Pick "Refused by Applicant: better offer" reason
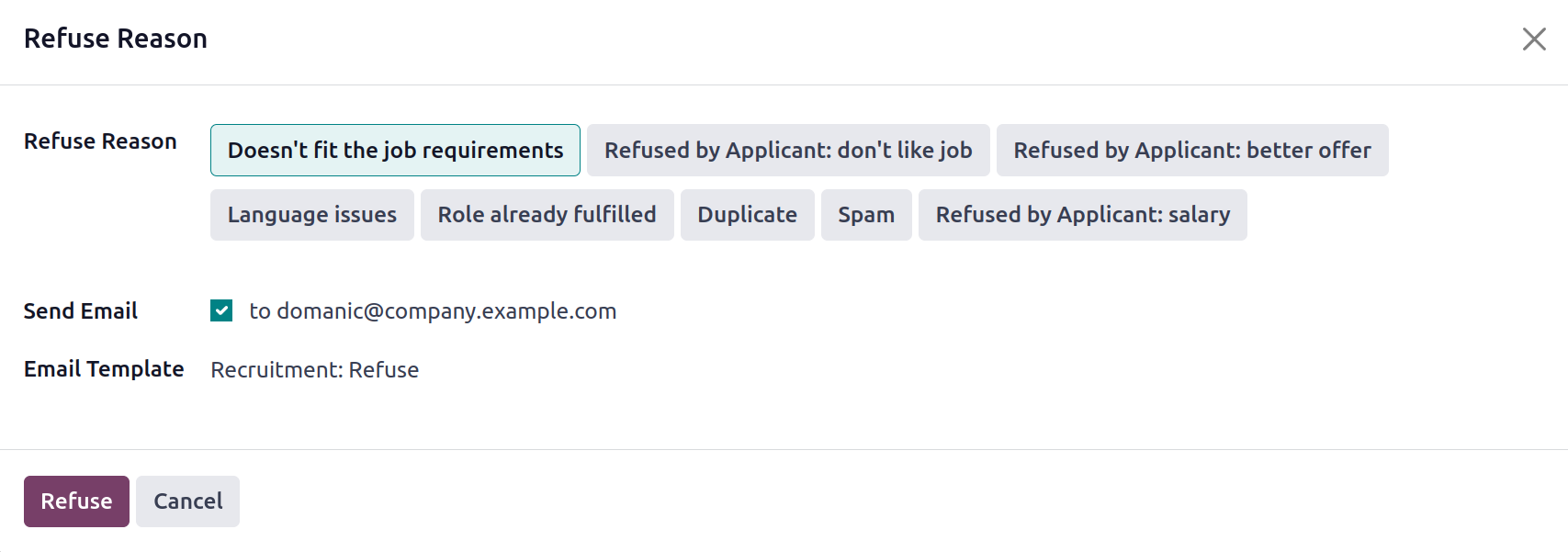Image resolution: width=1568 pixels, height=552 pixels. 1192,150
